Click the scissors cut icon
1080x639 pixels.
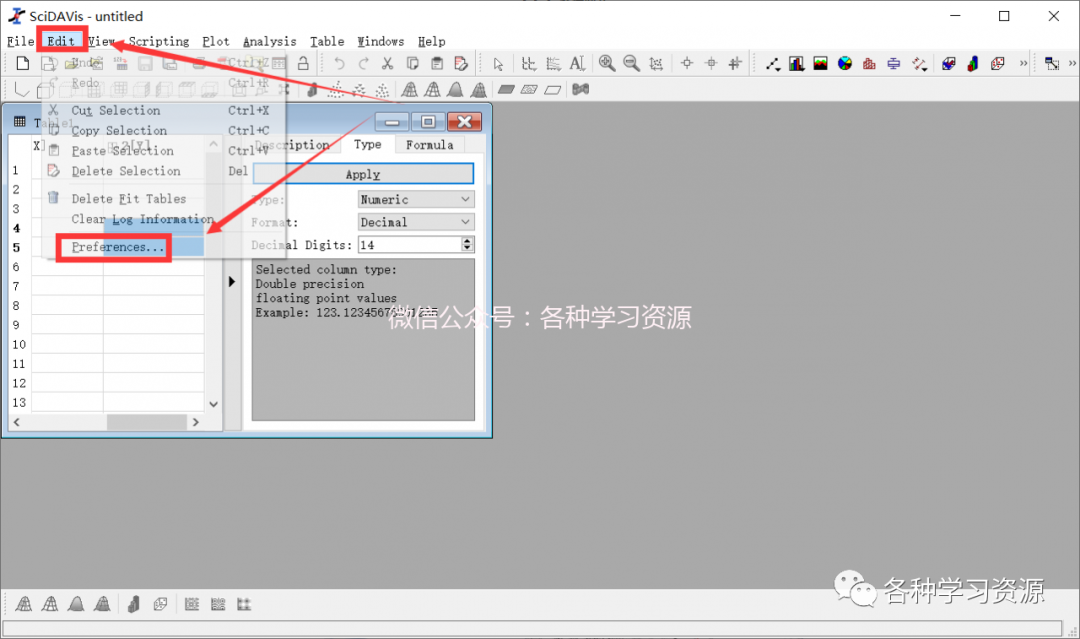(x=388, y=64)
